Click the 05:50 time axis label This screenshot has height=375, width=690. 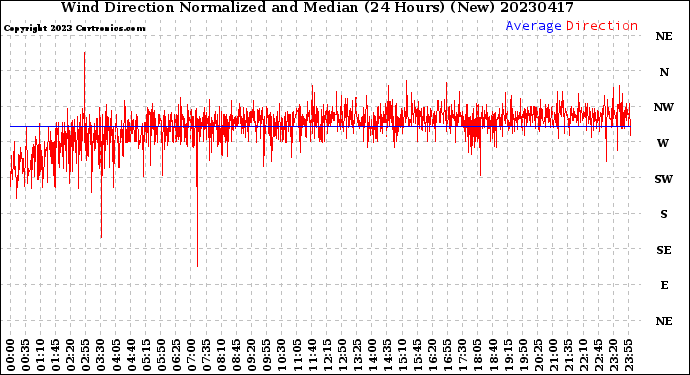[161, 355]
